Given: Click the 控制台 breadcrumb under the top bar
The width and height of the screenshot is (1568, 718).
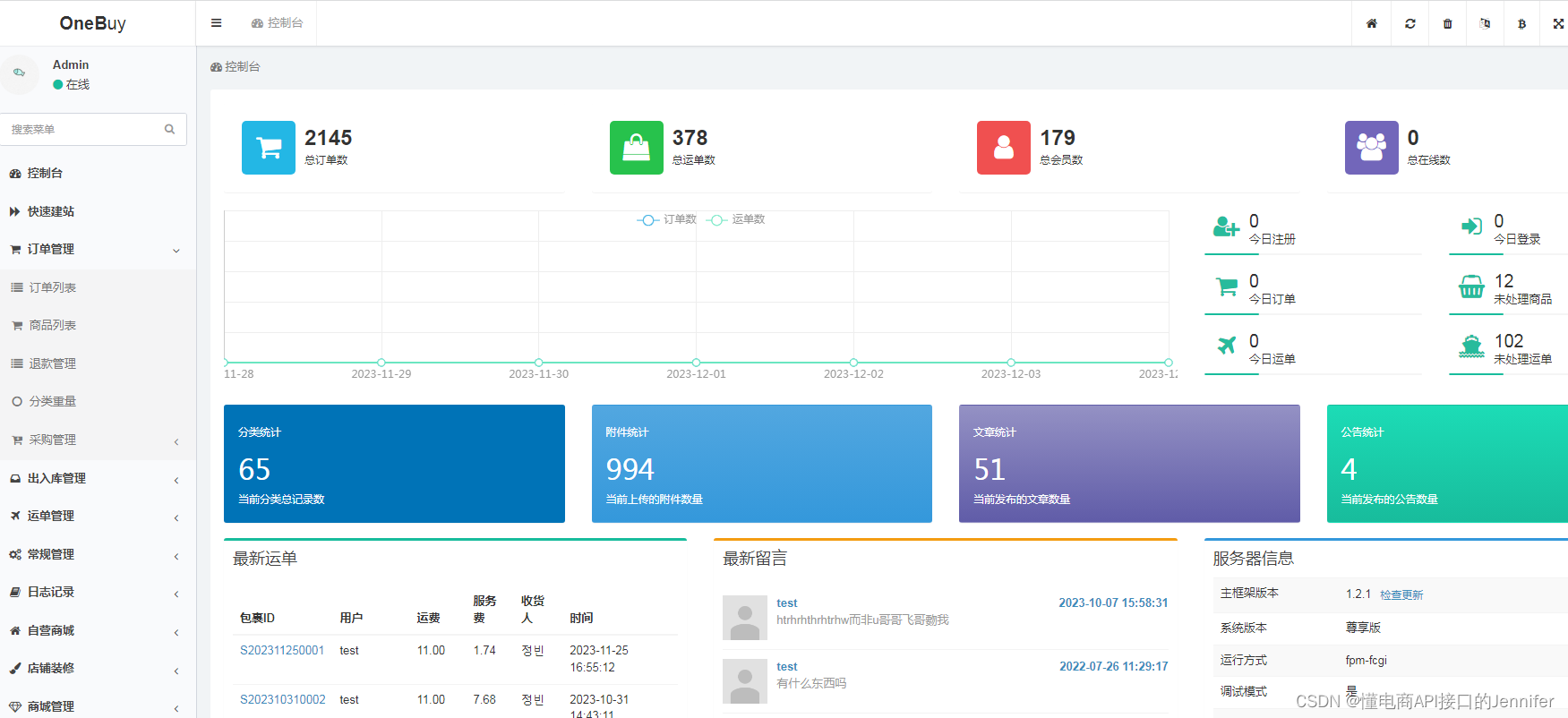Looking at the screenshot, I should [236, 66].
